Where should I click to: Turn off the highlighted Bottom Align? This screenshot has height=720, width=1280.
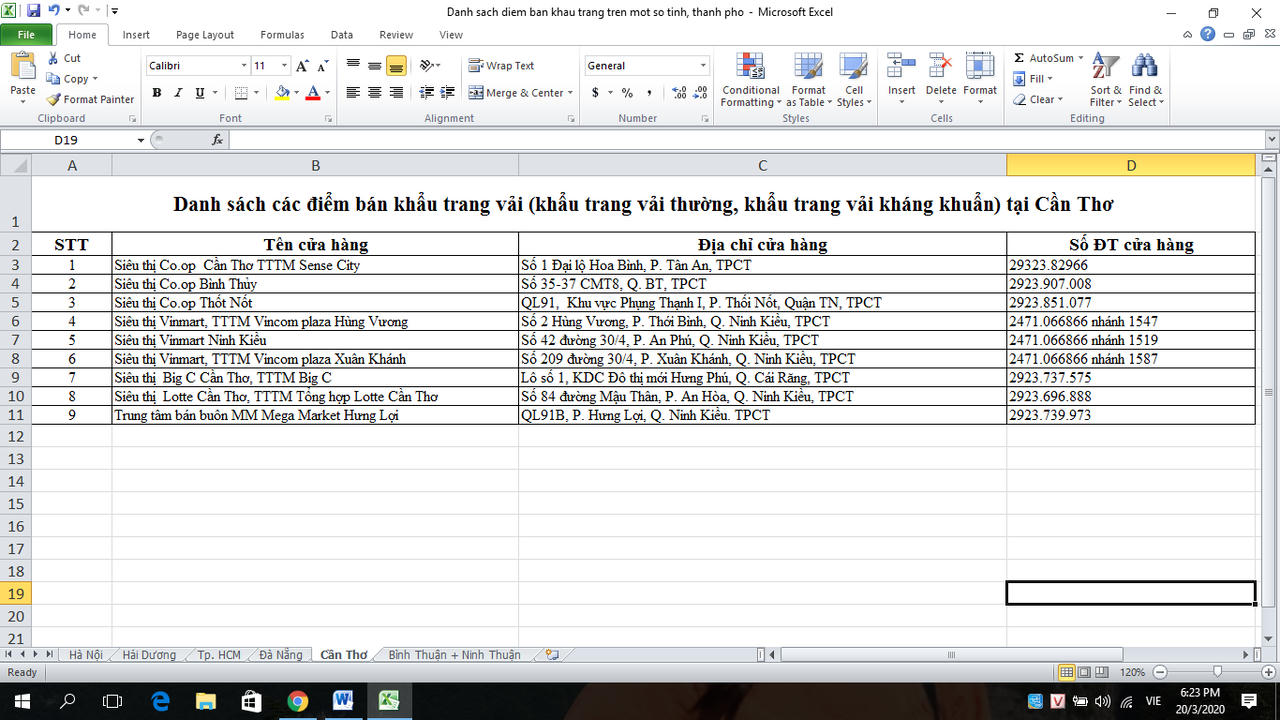click(x=396, y=66)
